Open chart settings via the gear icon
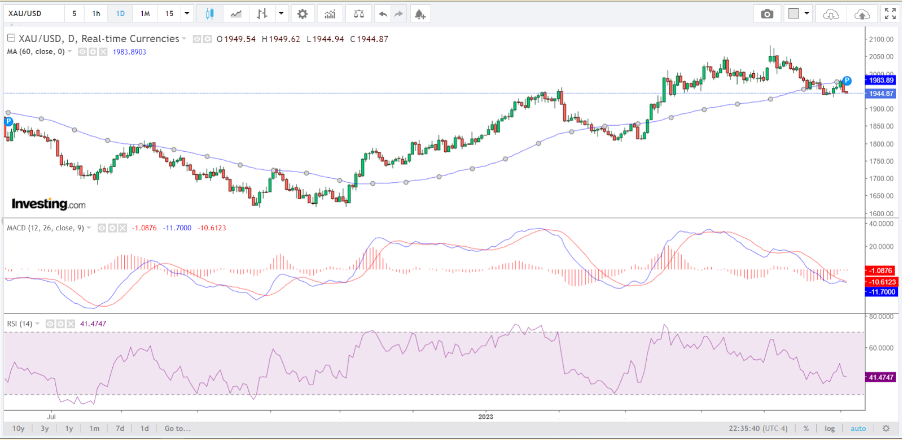This screenshot has width=902, height=440. (x=302, y=14)
